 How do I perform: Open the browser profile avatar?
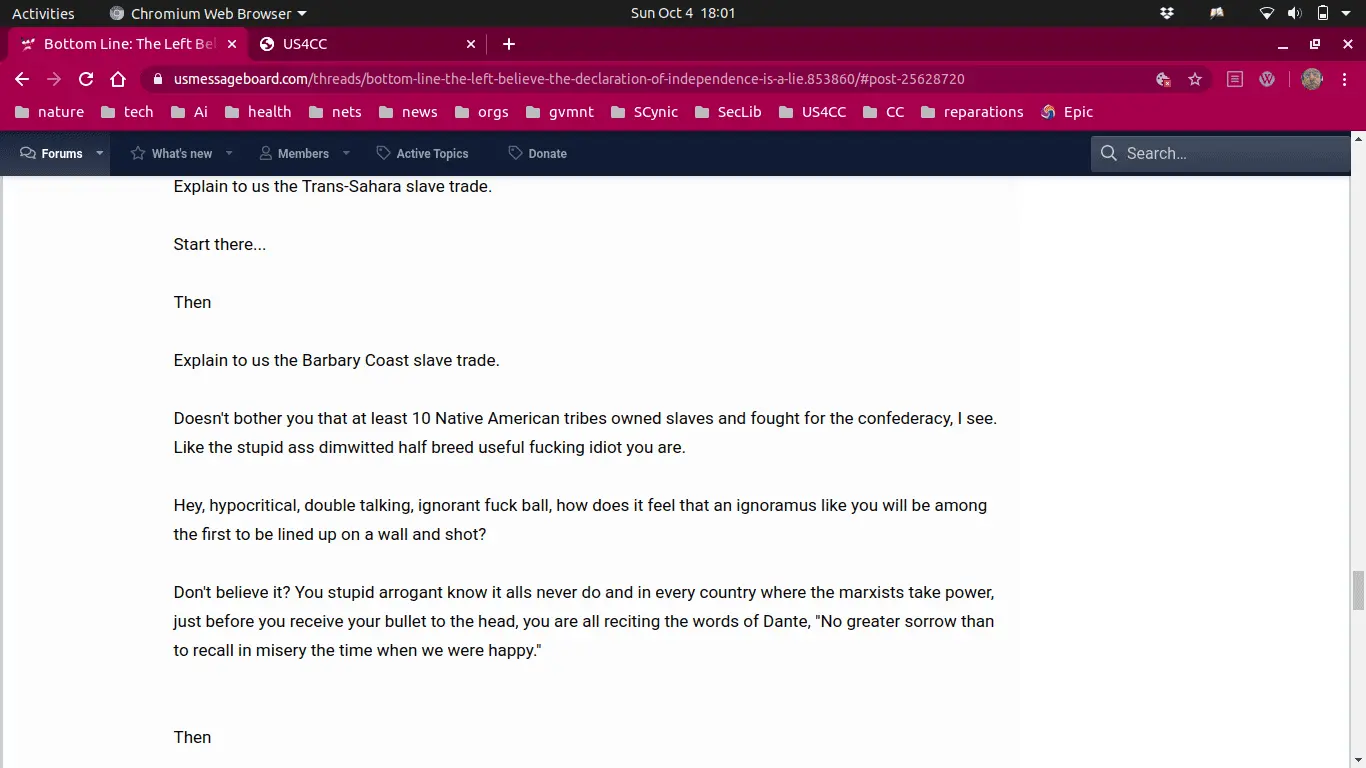1312,79
